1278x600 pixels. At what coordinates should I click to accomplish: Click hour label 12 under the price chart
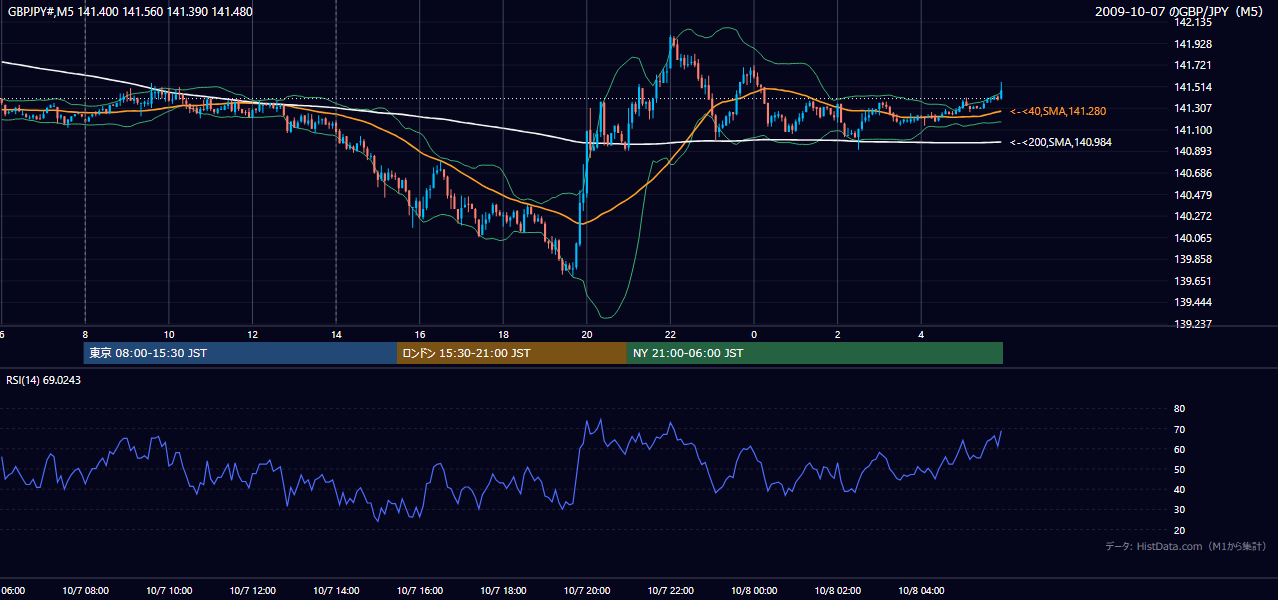[252, 334]
